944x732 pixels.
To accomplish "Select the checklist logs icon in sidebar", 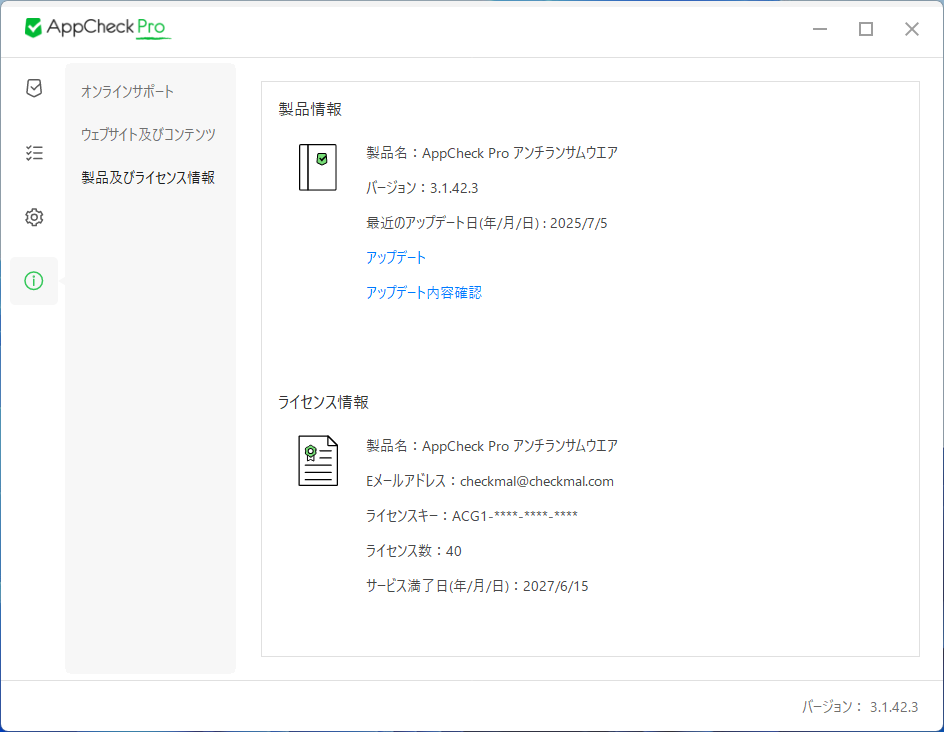I will (x=33, y=152).
